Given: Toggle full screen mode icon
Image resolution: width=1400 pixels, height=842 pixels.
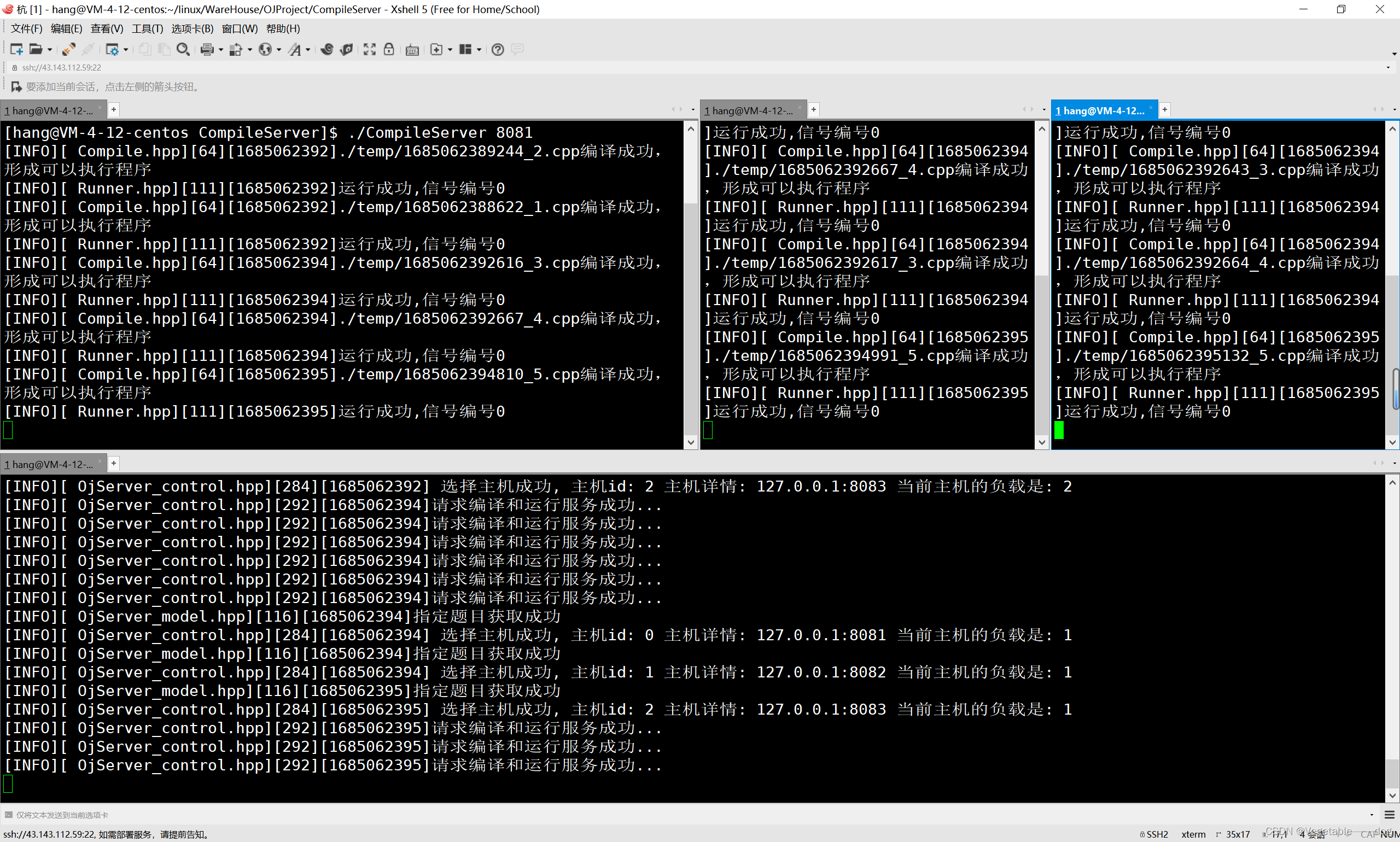Looking at the screenshot, I should pos(370,49).
